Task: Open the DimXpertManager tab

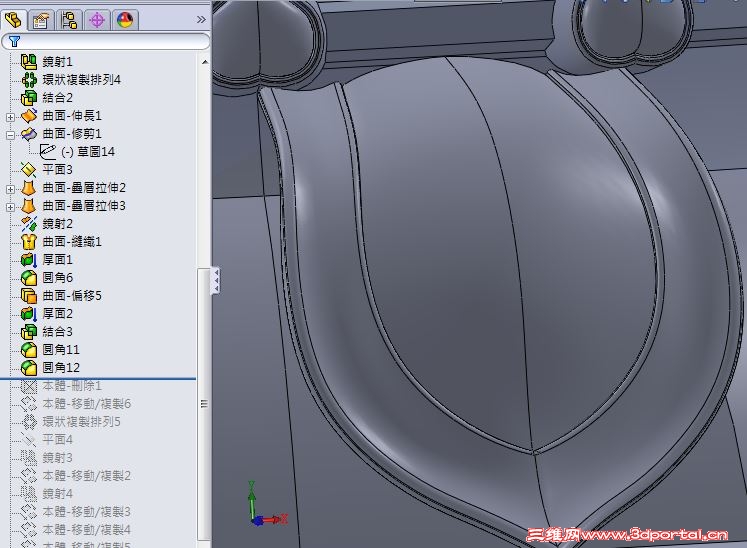Action: coord(97,20)
